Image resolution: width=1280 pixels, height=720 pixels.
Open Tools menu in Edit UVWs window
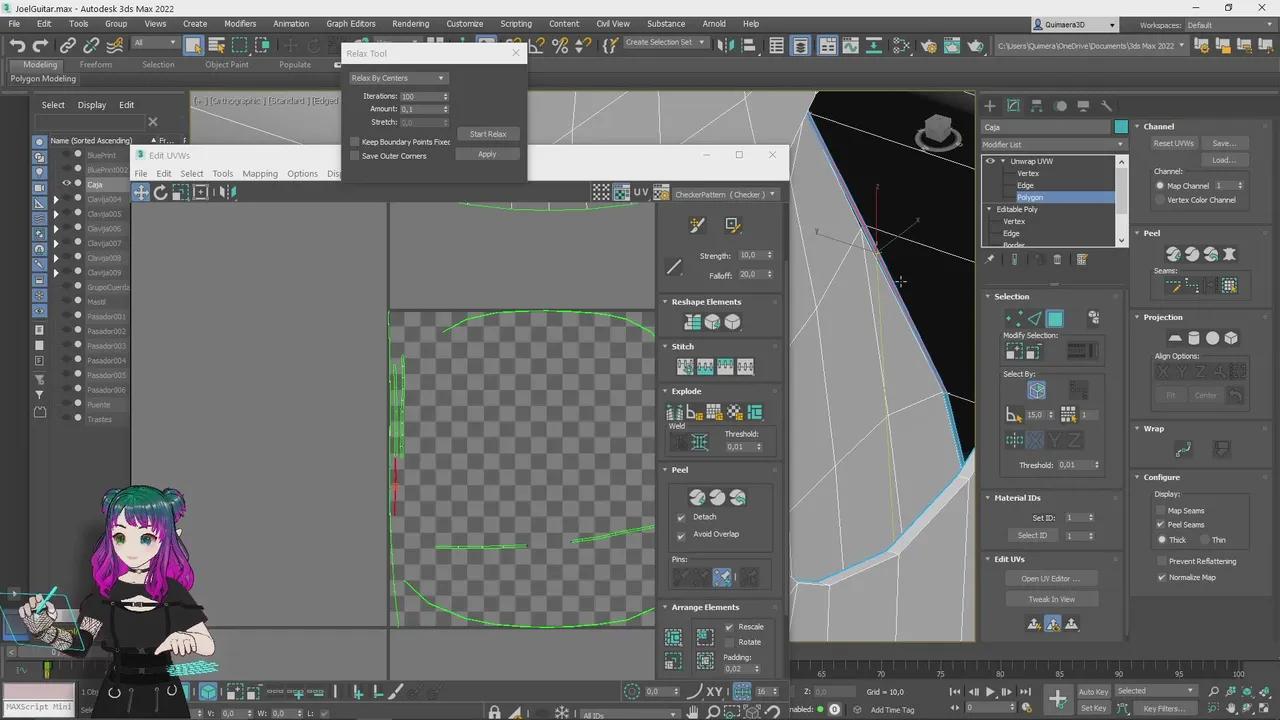click(x=222, y=174)
